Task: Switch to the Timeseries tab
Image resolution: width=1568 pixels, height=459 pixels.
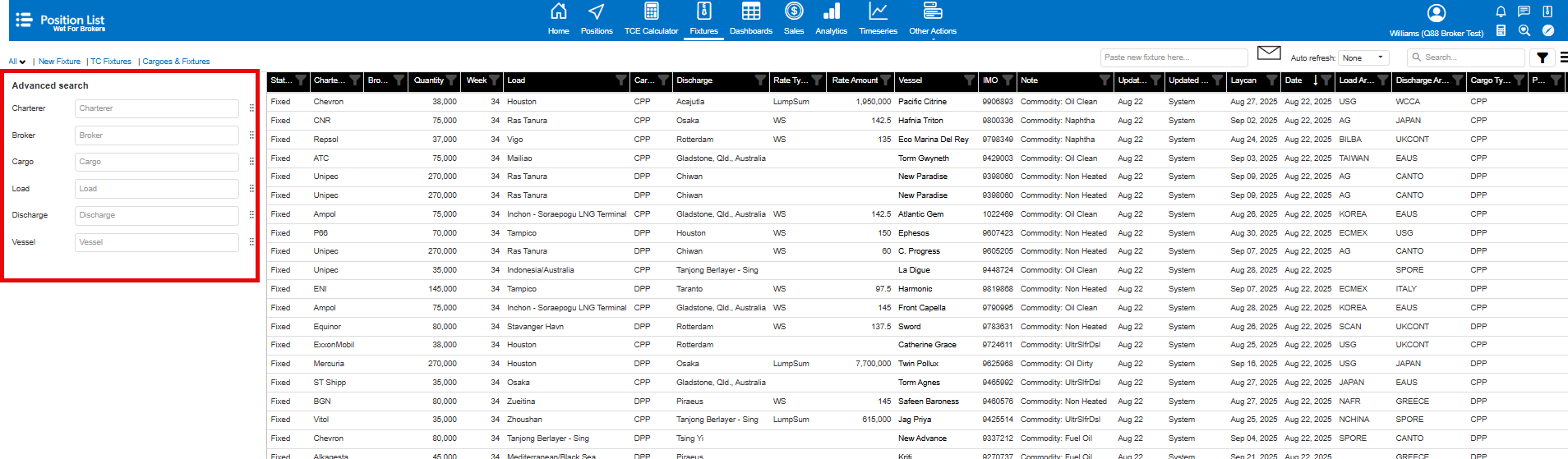Action: coord(878,20)
